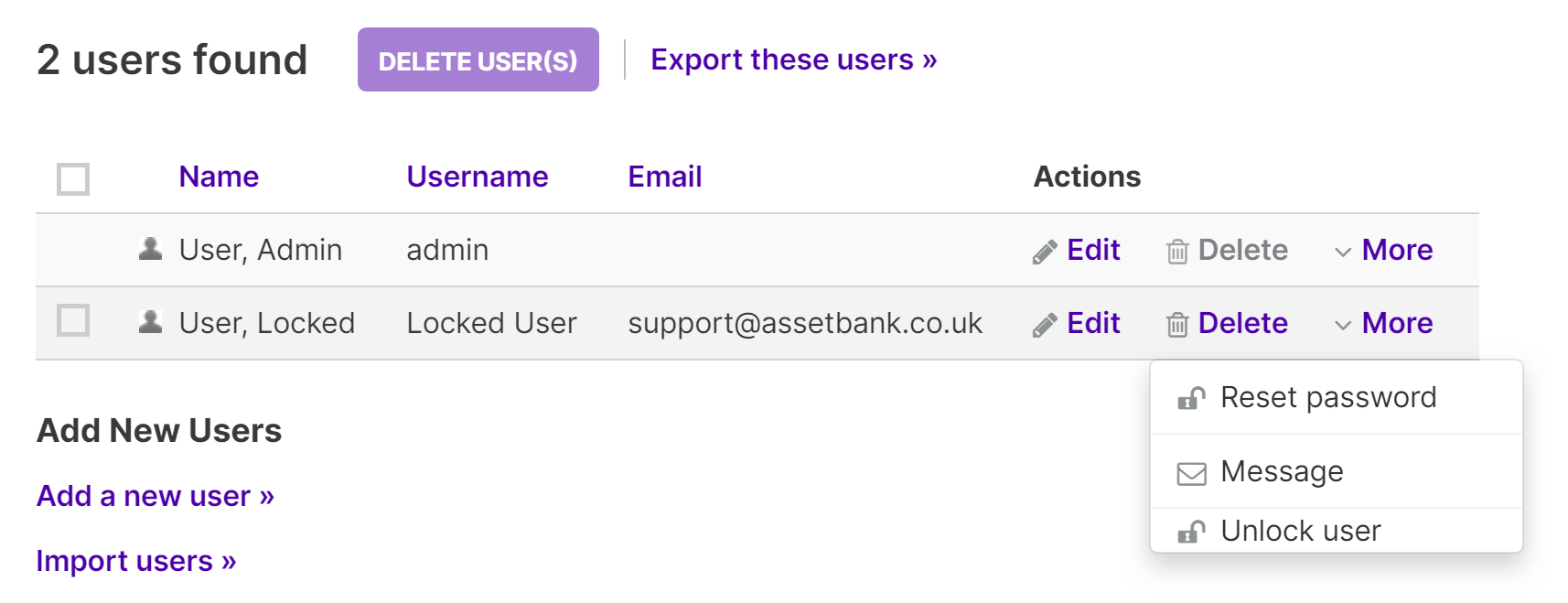Click the envelope icon next to Message
1568x603 pixels.
(1191, 473)
